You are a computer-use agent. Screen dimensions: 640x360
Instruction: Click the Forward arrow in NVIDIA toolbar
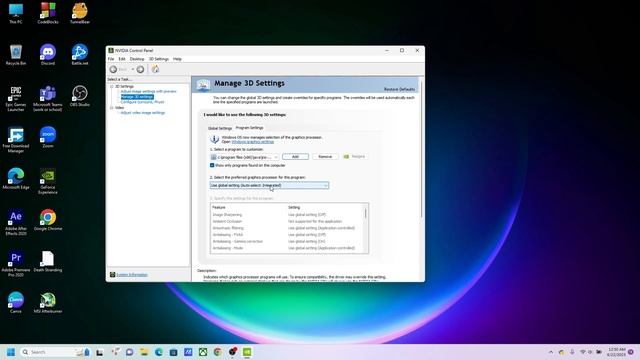click(140, 69)
